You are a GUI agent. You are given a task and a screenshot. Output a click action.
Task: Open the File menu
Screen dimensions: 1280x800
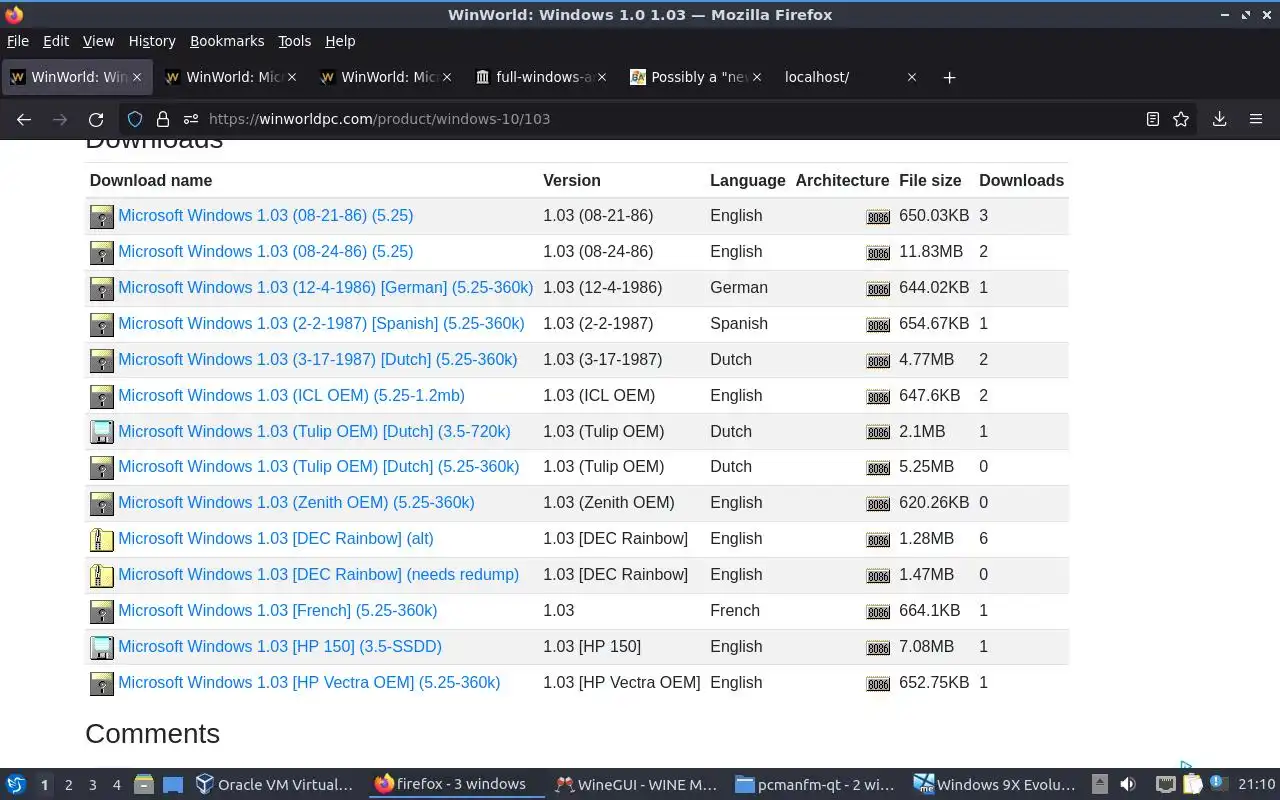[18, 41]
